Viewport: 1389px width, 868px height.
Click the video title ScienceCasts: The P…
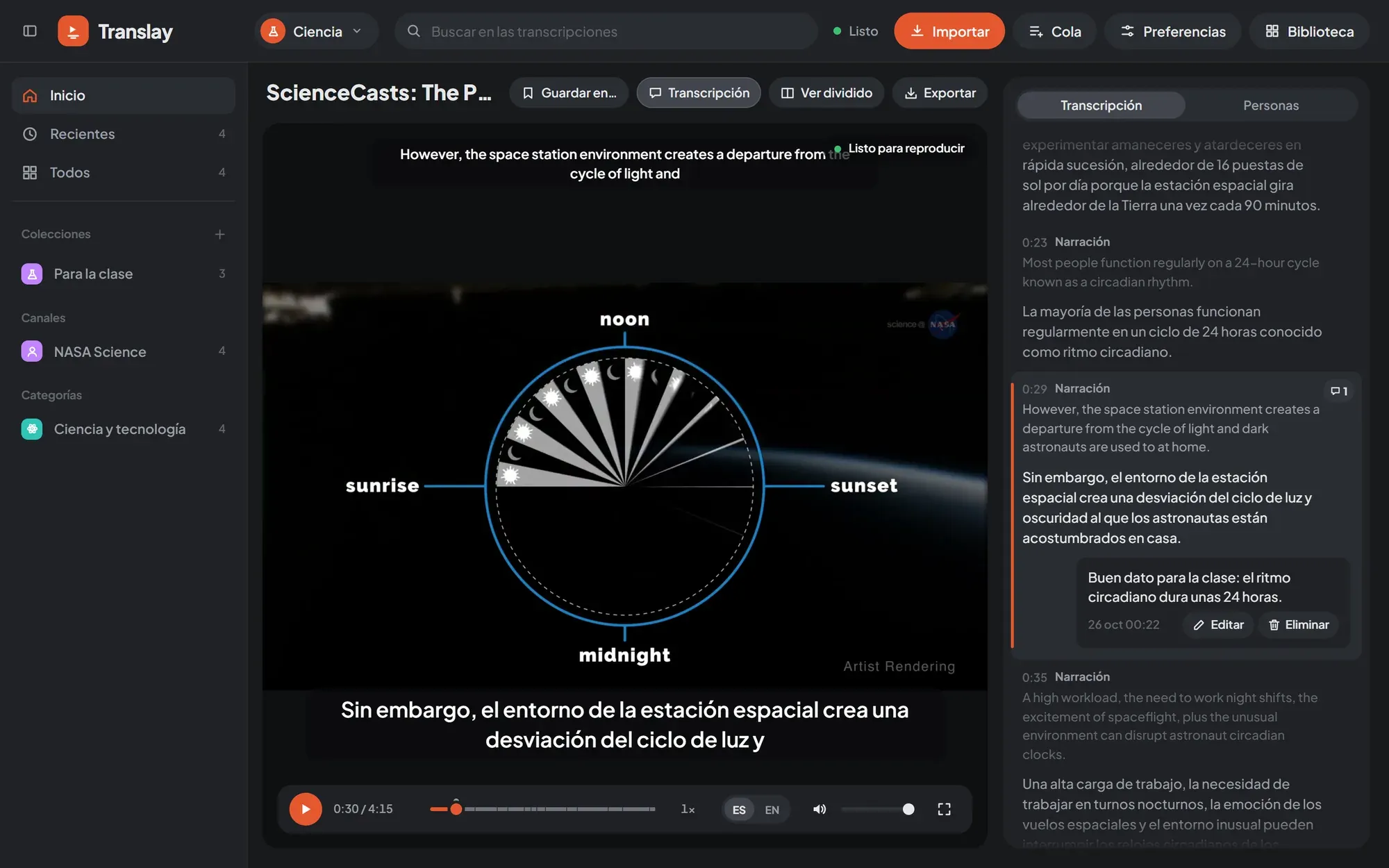(379, 93)
